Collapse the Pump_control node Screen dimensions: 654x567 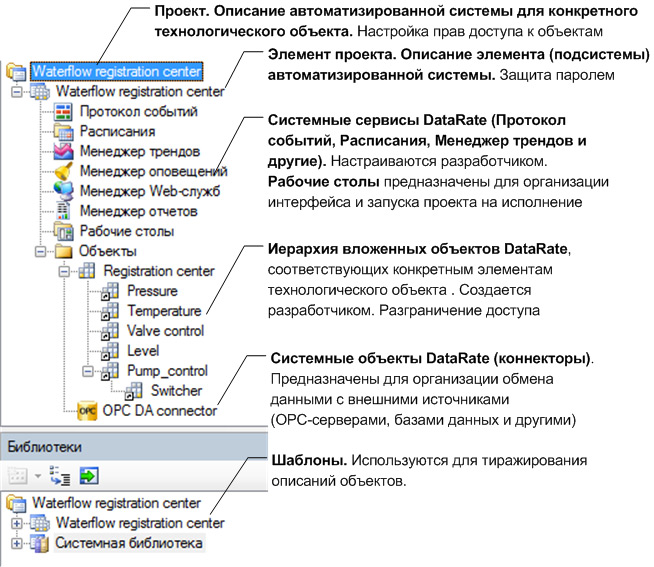tap(88, 371)
